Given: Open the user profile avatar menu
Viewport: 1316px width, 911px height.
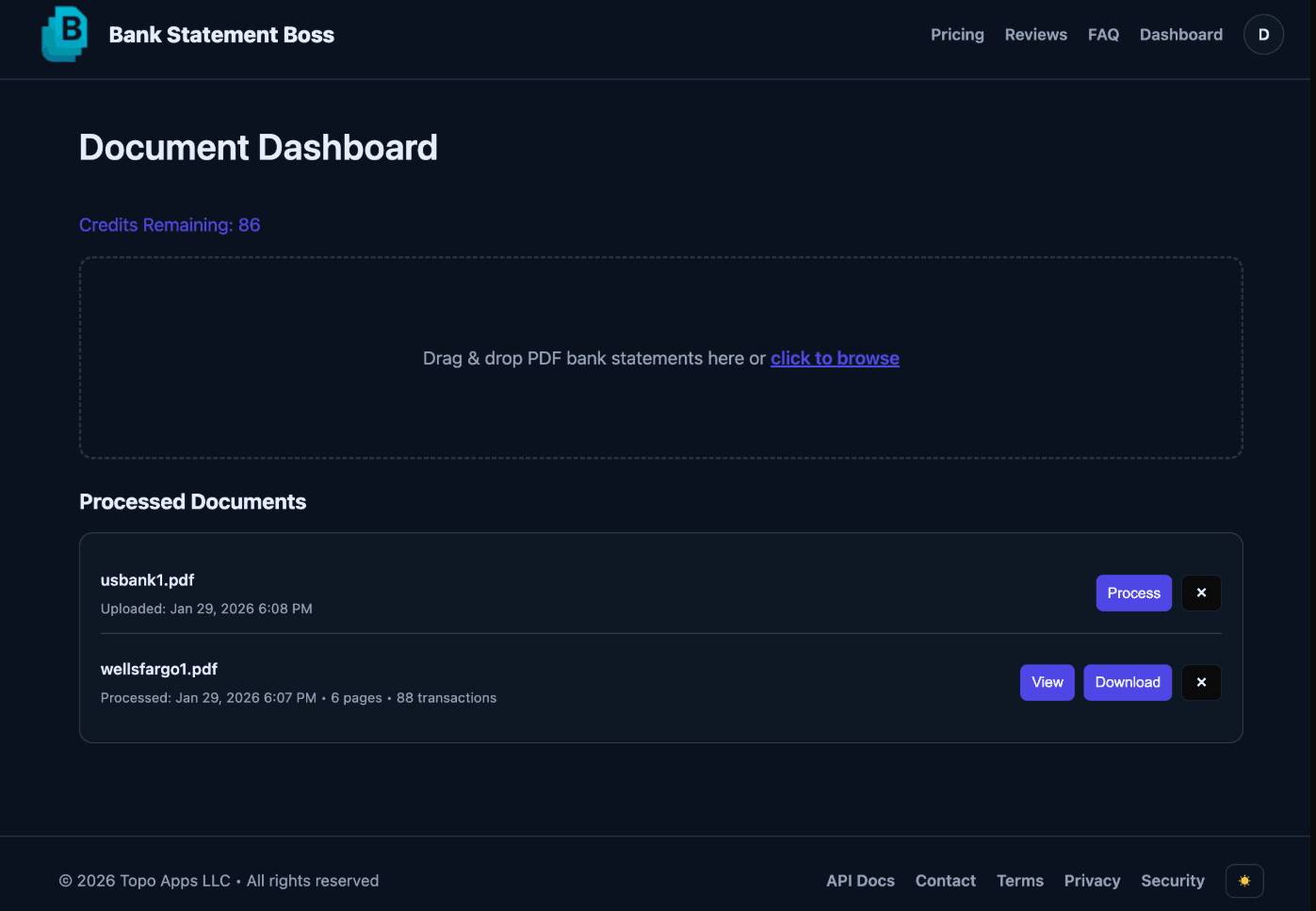Looking at the screenshot, I should click(x=1263, y=34).
